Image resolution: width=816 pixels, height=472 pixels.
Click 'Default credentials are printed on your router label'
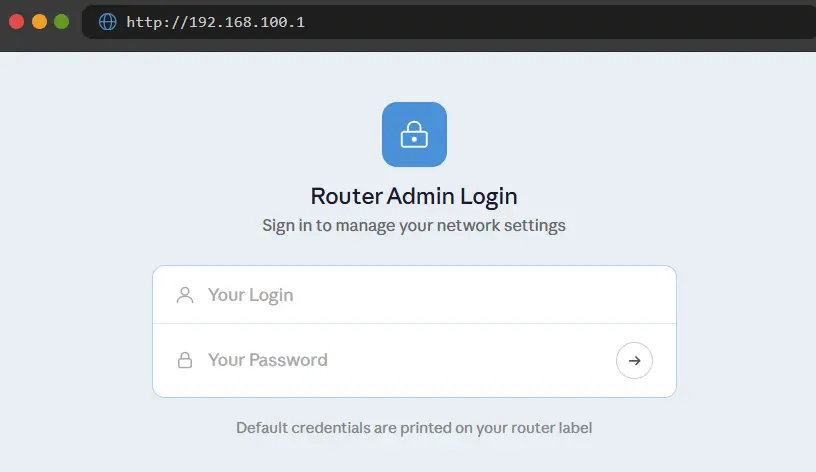tap(414, 428)
